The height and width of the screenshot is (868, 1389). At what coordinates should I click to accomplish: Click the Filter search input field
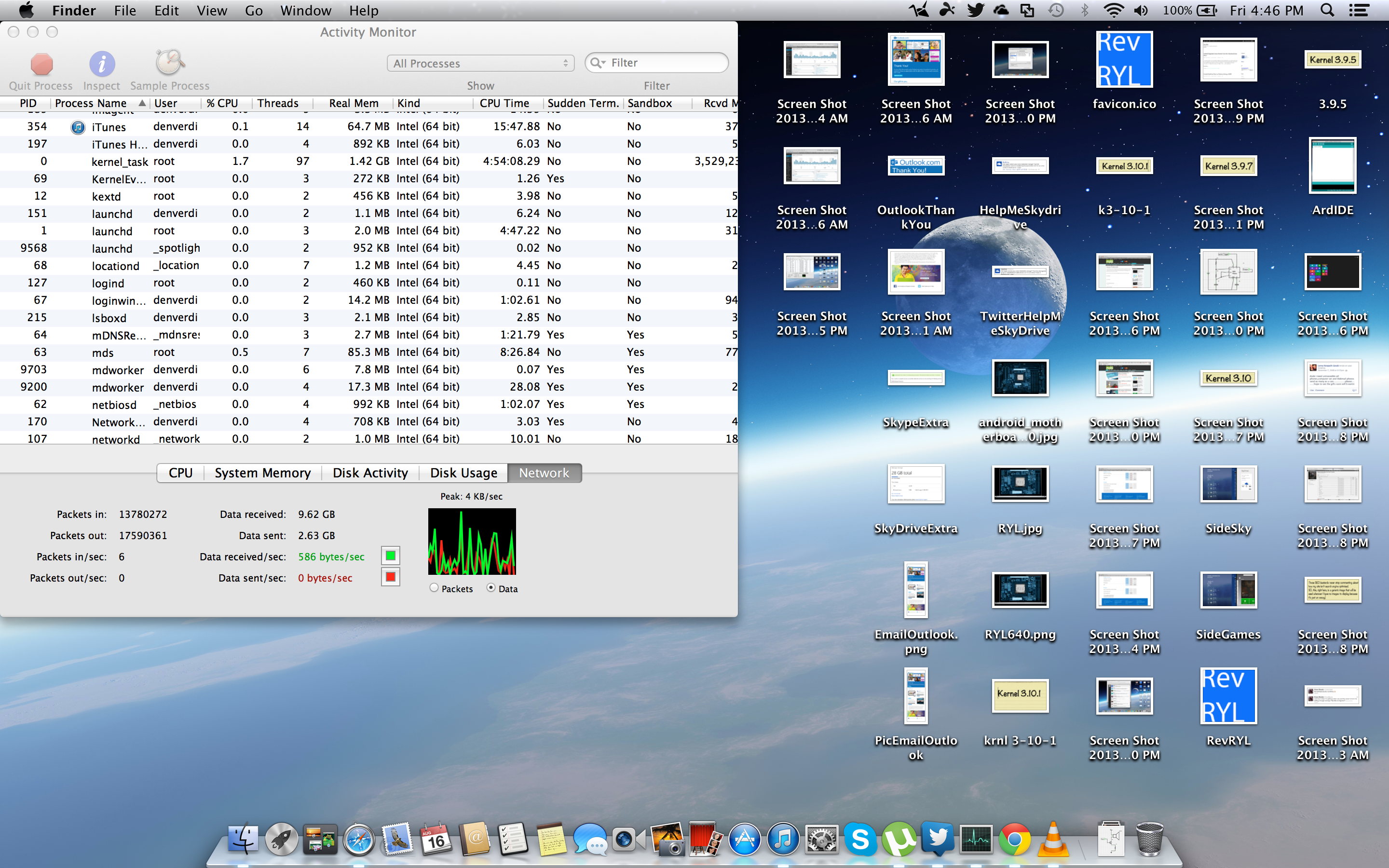(x=657, y=63)
